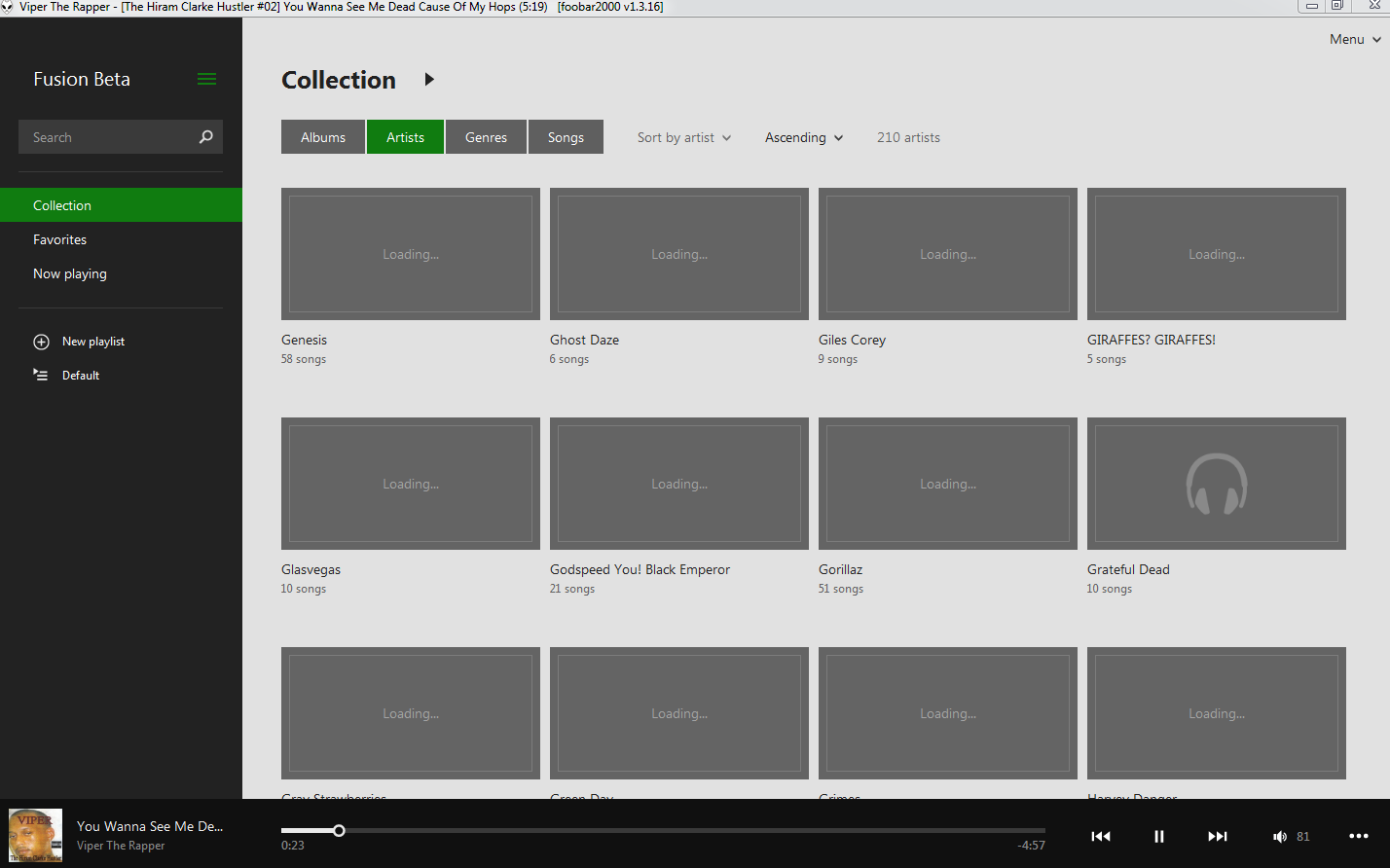Open the Godspeed You! Black Emperor tile
Image resolution: width=1390 pixels, height=868 pixels.
(679, 484)
